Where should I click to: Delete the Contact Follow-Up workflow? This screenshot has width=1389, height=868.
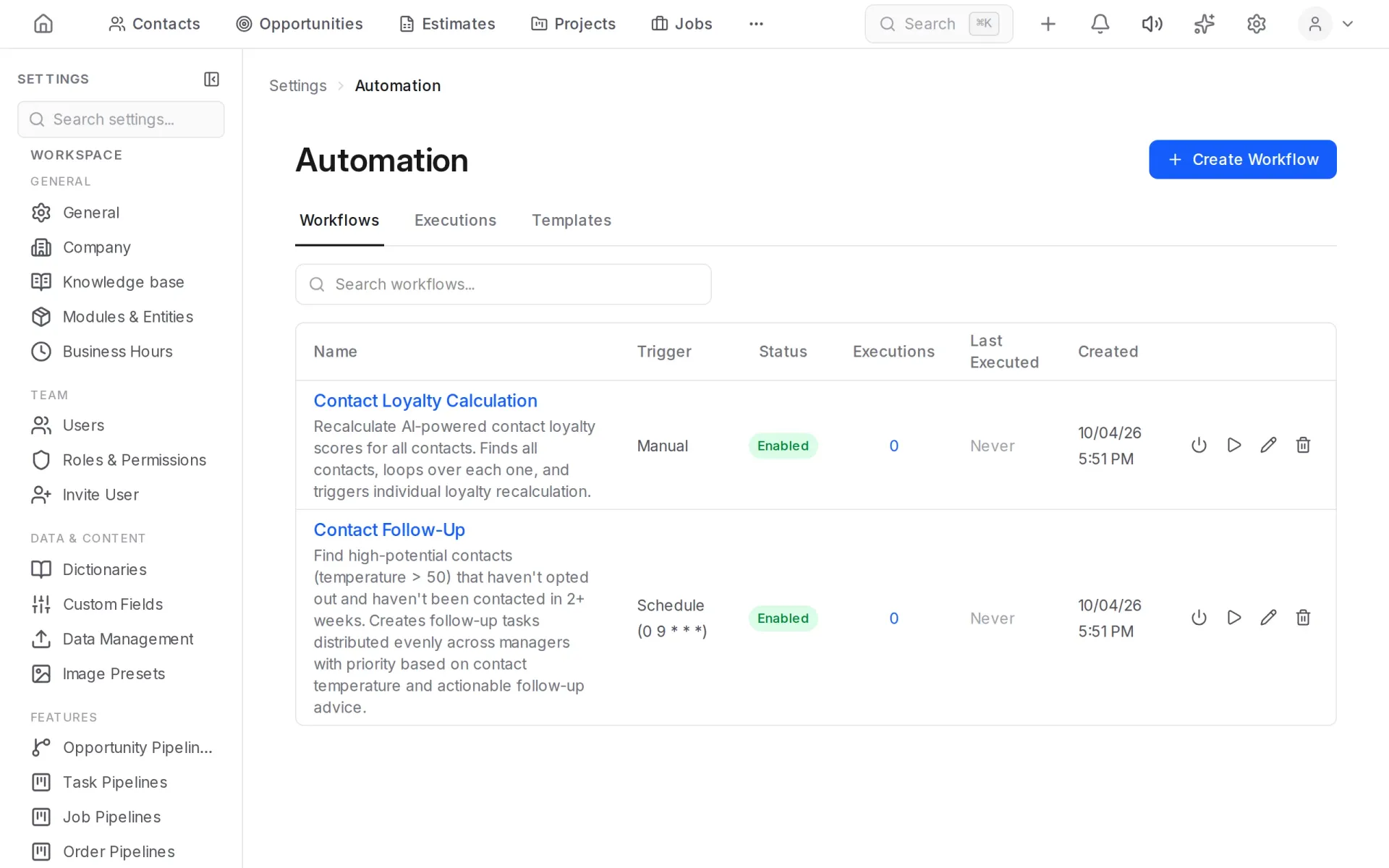1303,618
